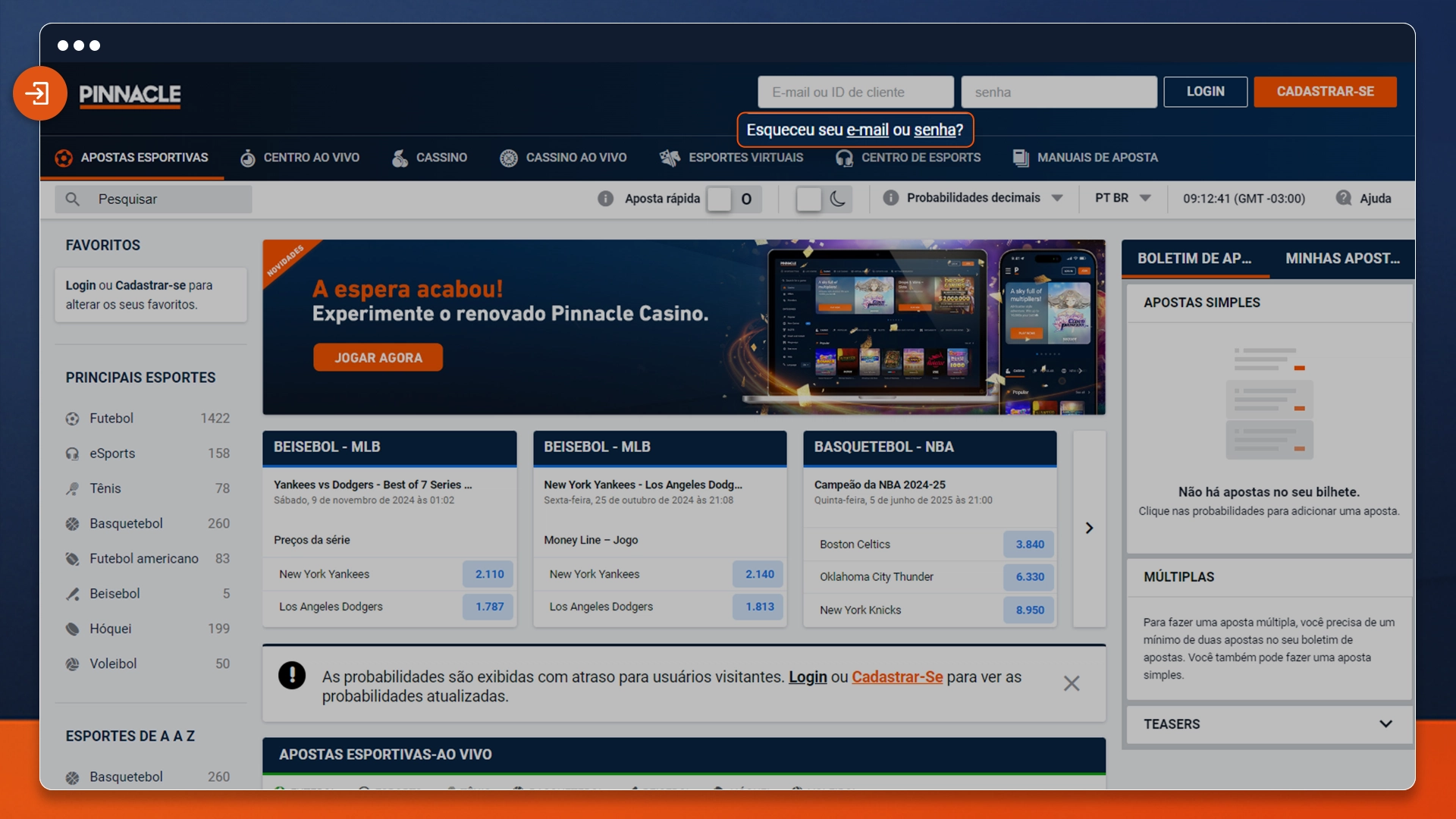This screenshot has width=1456, height=819.
Task: Focus the Pesquisar search field
Action: point(153,199)
